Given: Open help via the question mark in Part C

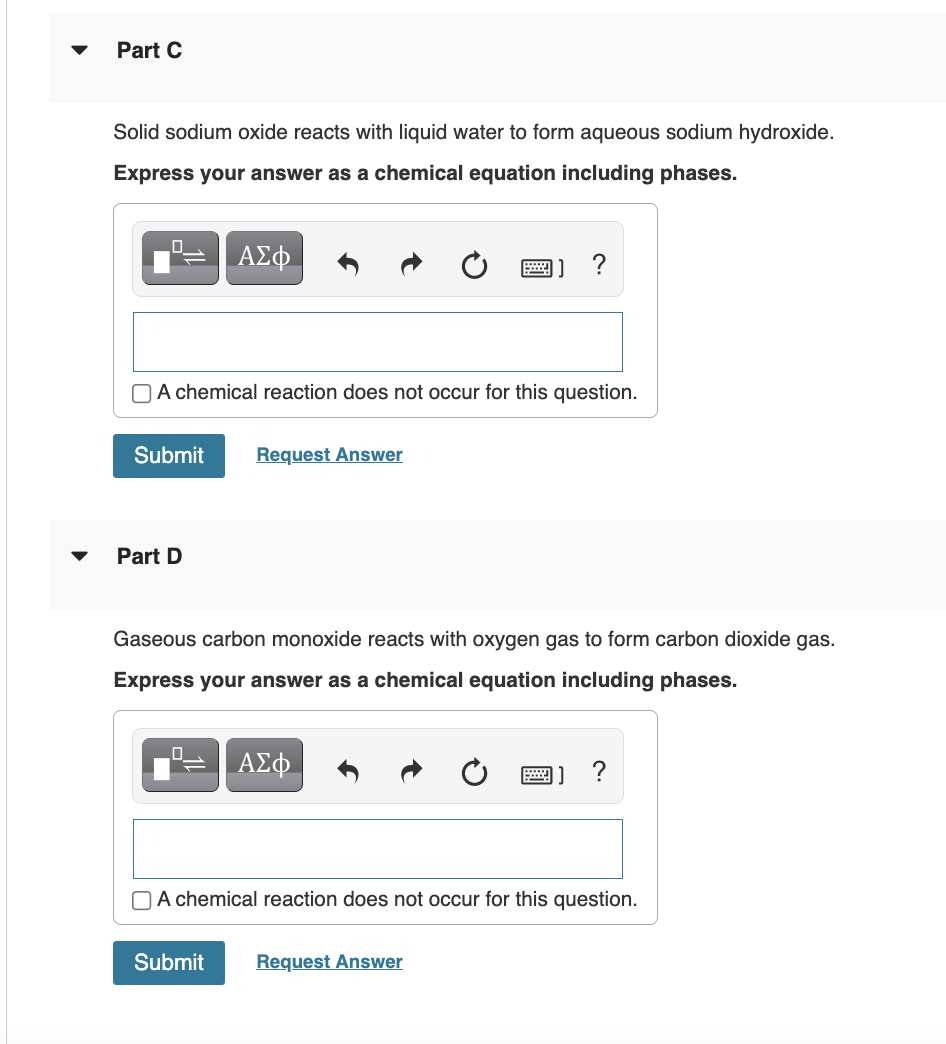Looking at the screenshot, I should (598, 265).
